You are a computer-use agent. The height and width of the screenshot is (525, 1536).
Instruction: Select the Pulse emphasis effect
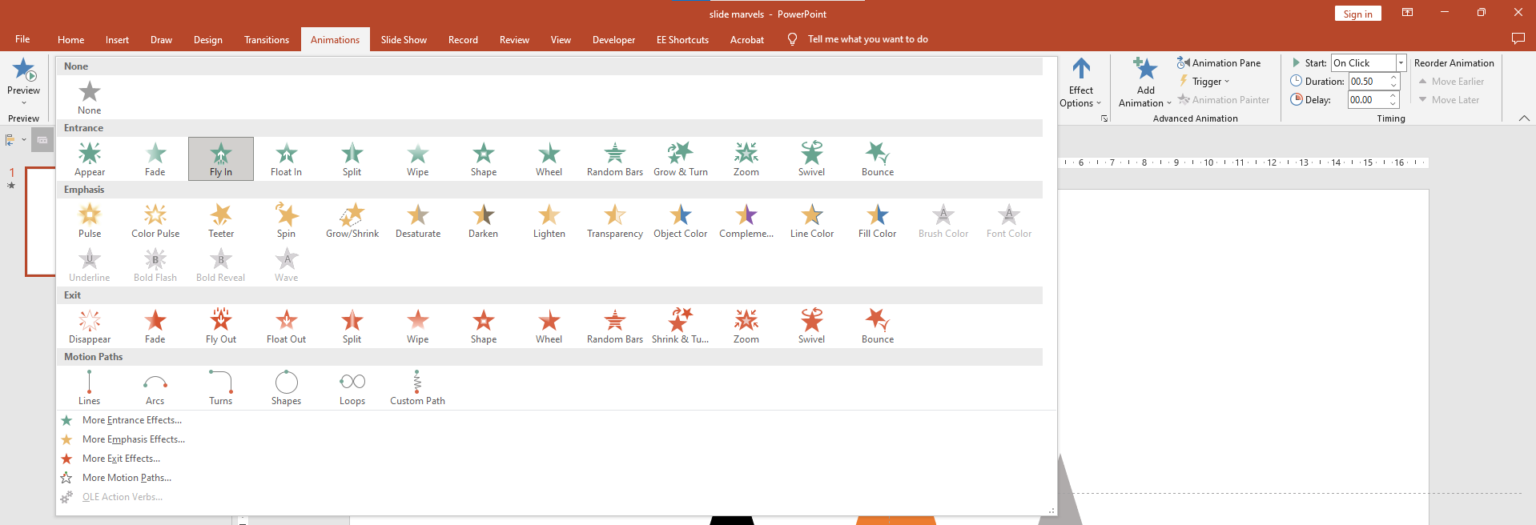point(89,221)
